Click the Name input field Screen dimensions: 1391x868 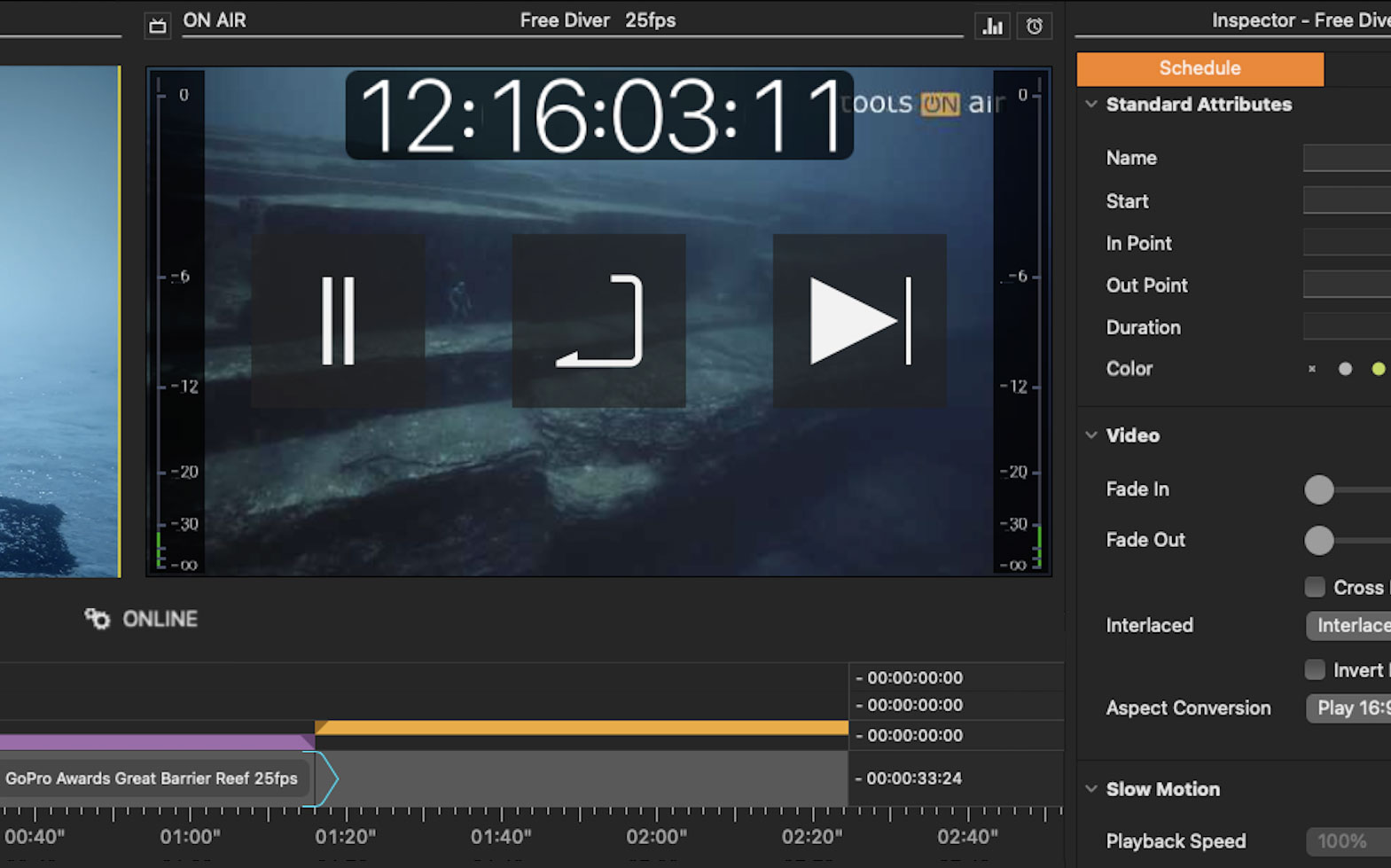[x=1347, y=158]
